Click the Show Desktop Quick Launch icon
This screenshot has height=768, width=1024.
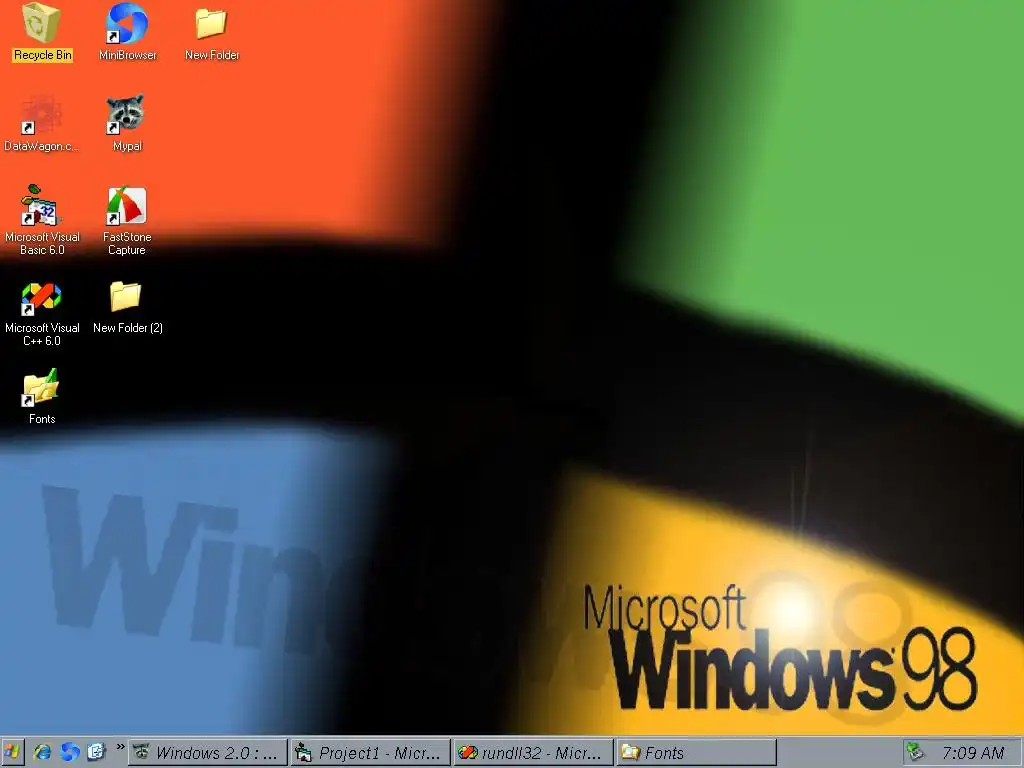97,752
